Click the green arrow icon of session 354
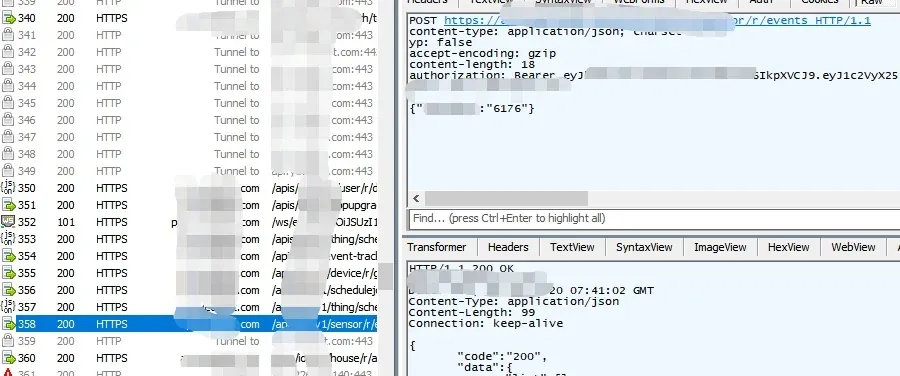The height and width of the screenshot is (376, 900). pos(8,256)
